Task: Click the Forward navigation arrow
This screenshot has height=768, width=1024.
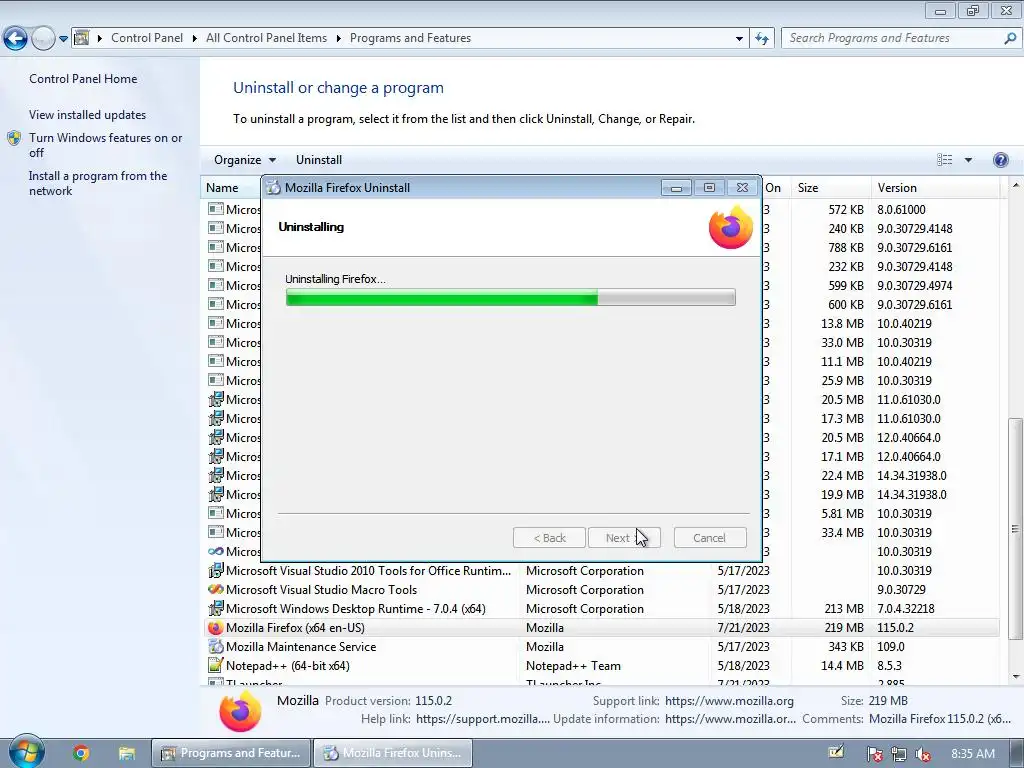Action: coord(43,39)
